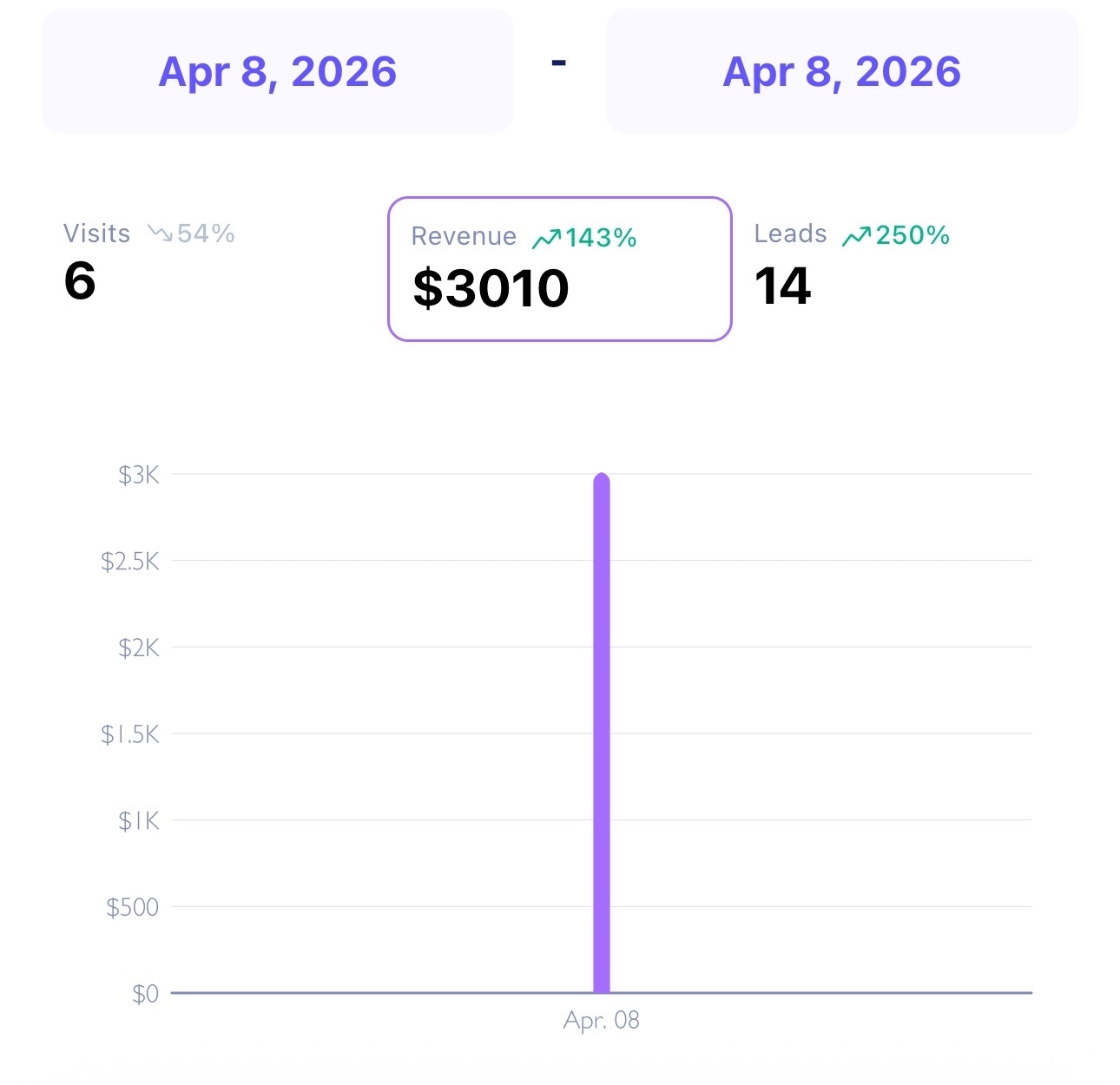
Task: Open the end date picker
Action: tap(841, 72)
